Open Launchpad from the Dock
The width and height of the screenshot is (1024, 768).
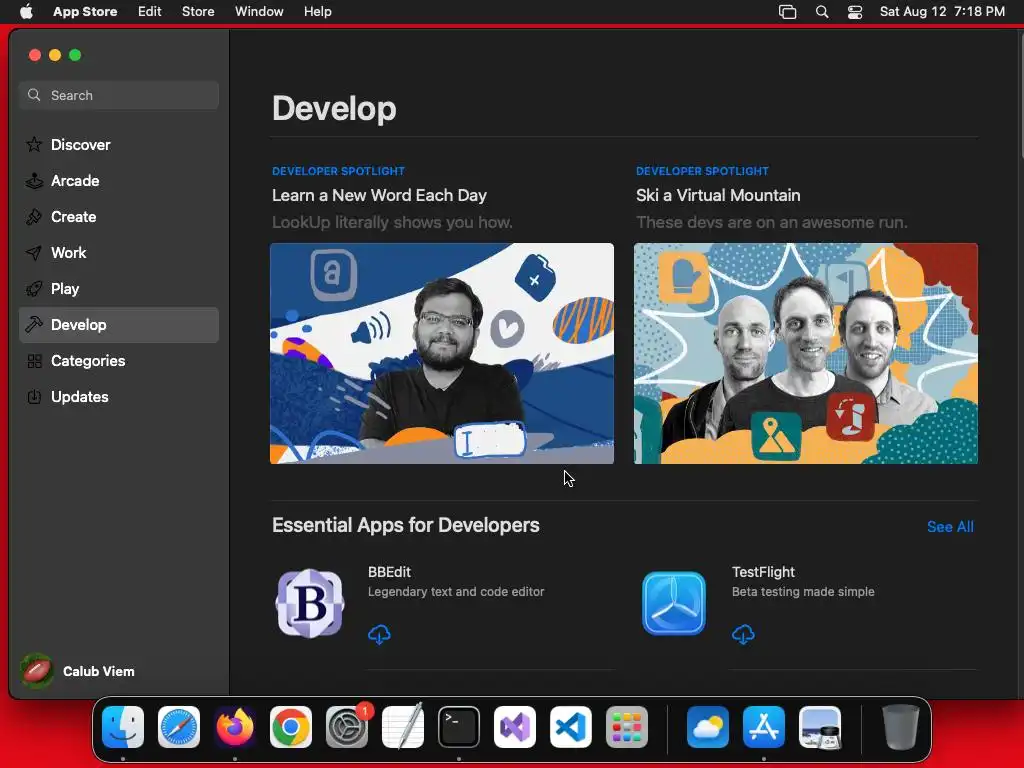coord(627,727)
